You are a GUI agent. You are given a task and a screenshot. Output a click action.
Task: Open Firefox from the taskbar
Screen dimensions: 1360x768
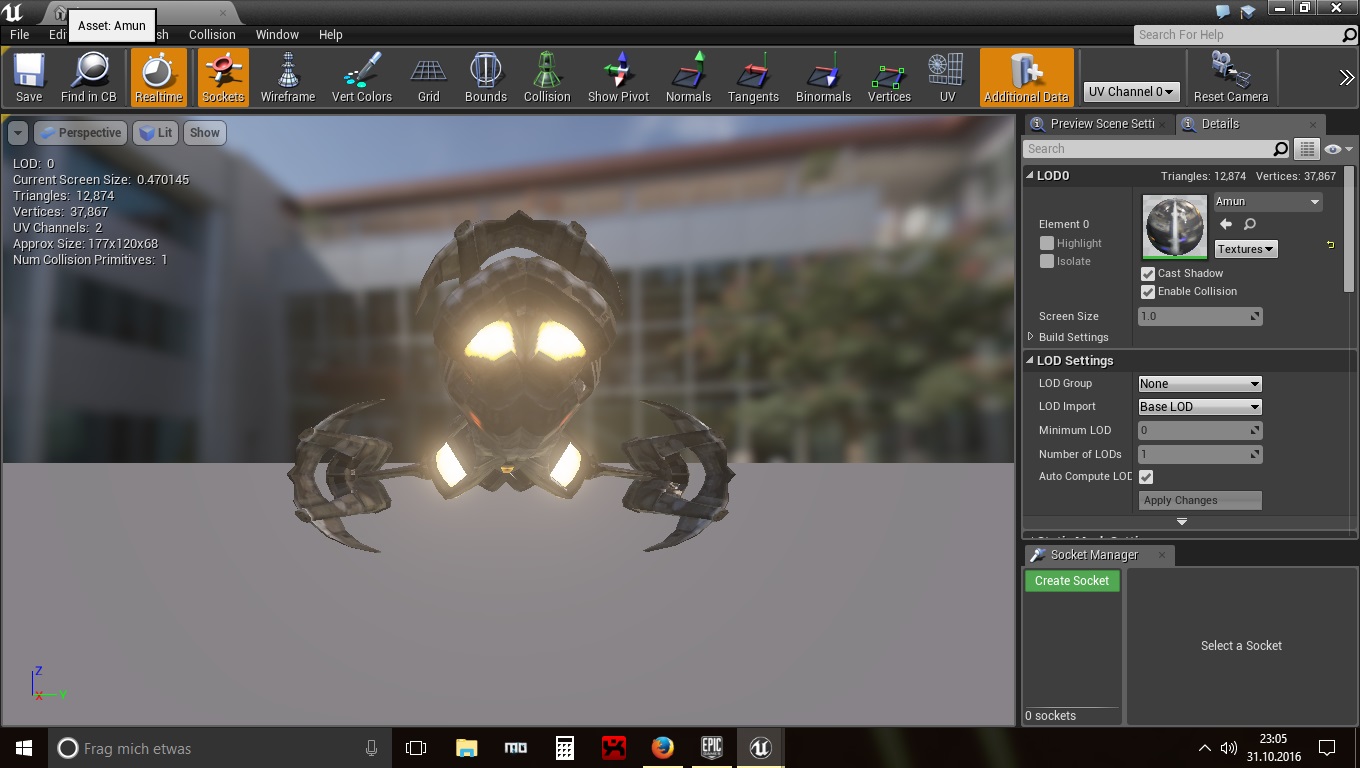pyautogui.click(x=662, y=748)
